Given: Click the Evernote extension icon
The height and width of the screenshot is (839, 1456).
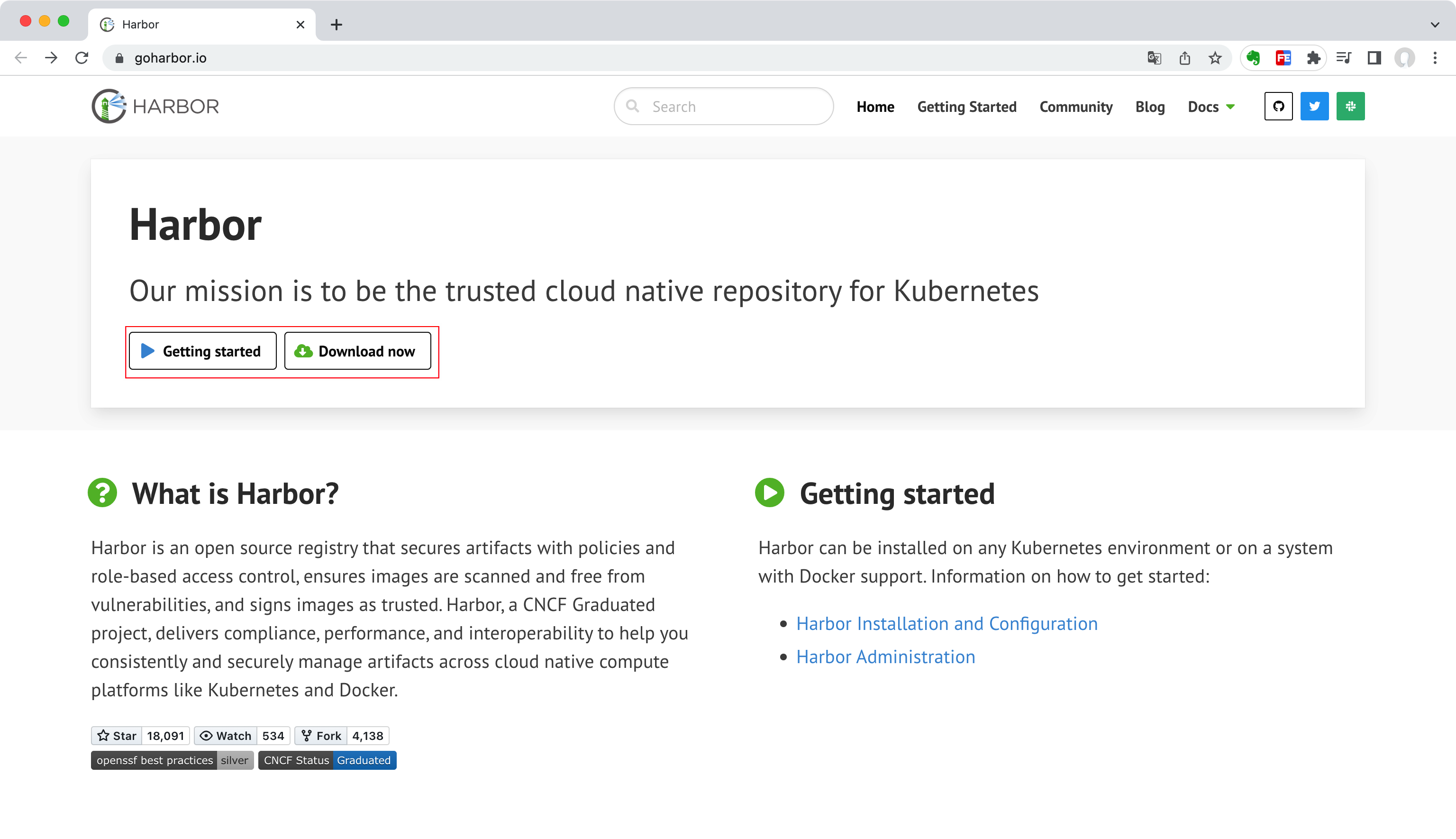Looking at the screenshot, I should (x=1253, y=58).
